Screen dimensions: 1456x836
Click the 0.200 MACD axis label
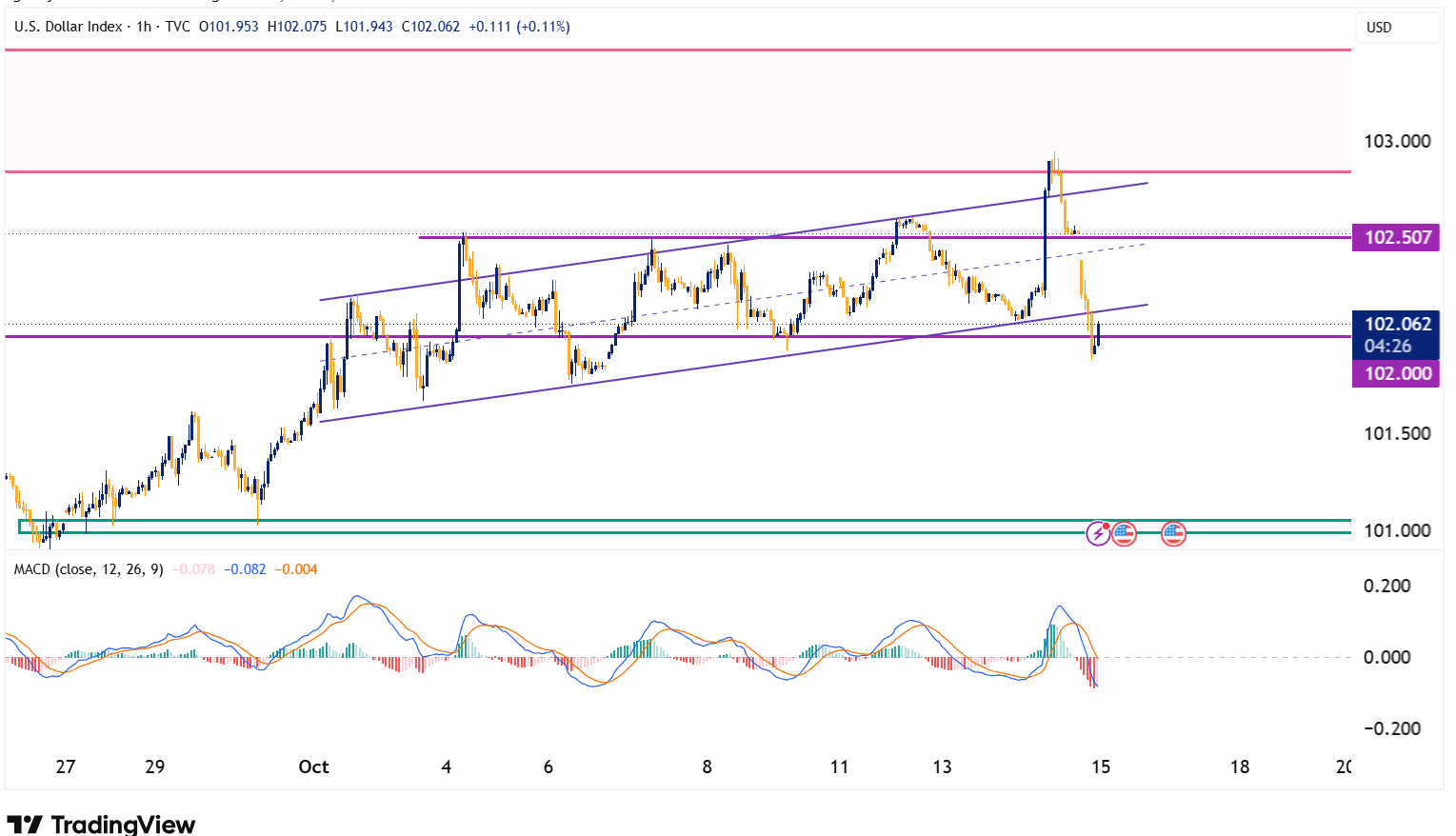click(1387, 586)
